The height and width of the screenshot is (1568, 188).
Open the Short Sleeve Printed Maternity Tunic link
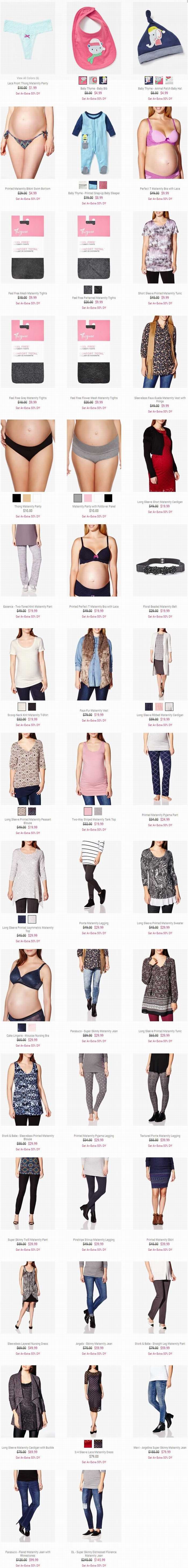coord(160,293)
